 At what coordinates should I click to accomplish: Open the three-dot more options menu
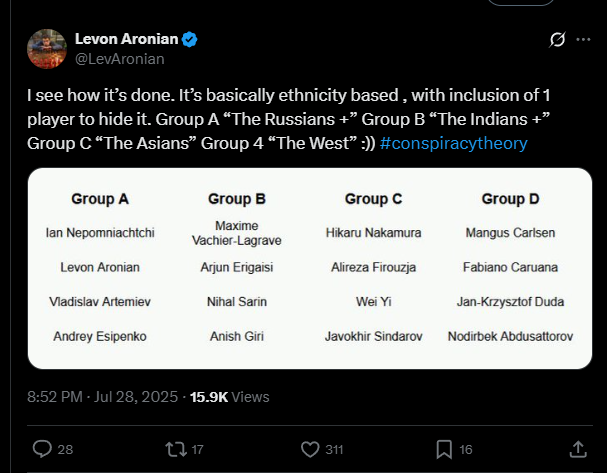pyautogui.click(x=582, y=41)
